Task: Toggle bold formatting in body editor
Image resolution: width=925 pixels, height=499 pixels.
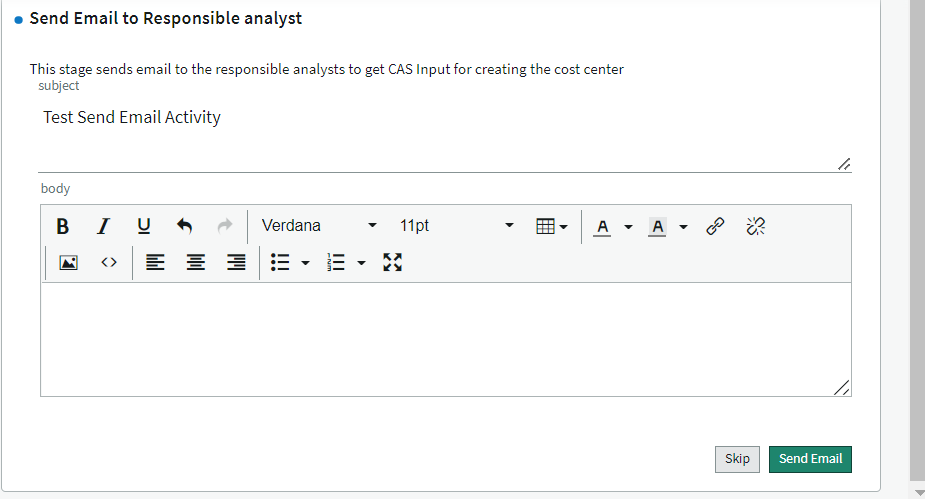Action: click(63, 226)
